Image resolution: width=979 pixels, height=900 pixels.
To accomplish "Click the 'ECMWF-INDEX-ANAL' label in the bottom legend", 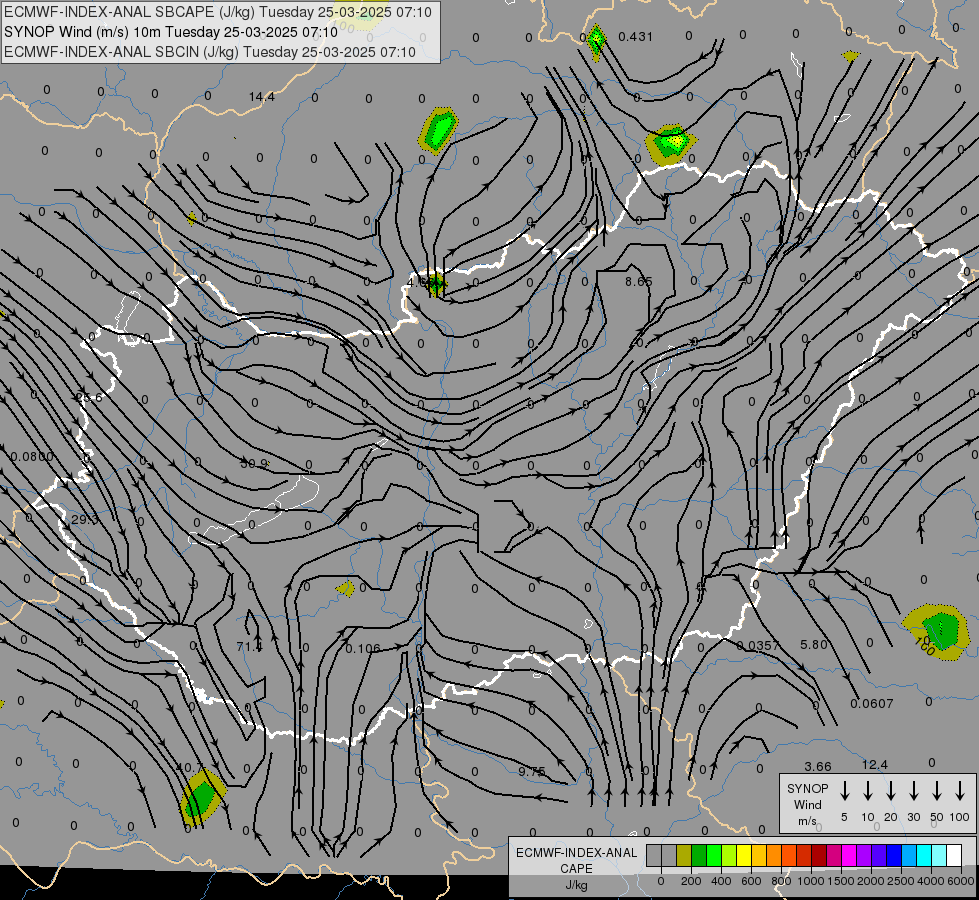I will point(576,853).
